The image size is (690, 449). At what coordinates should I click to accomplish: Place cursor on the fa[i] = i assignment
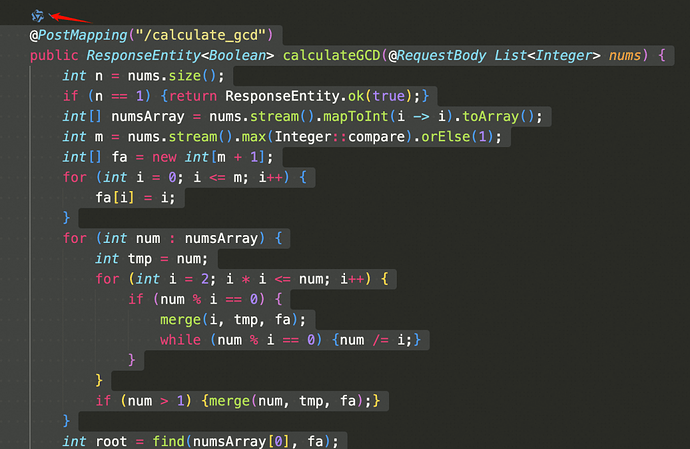click(130, 197)
